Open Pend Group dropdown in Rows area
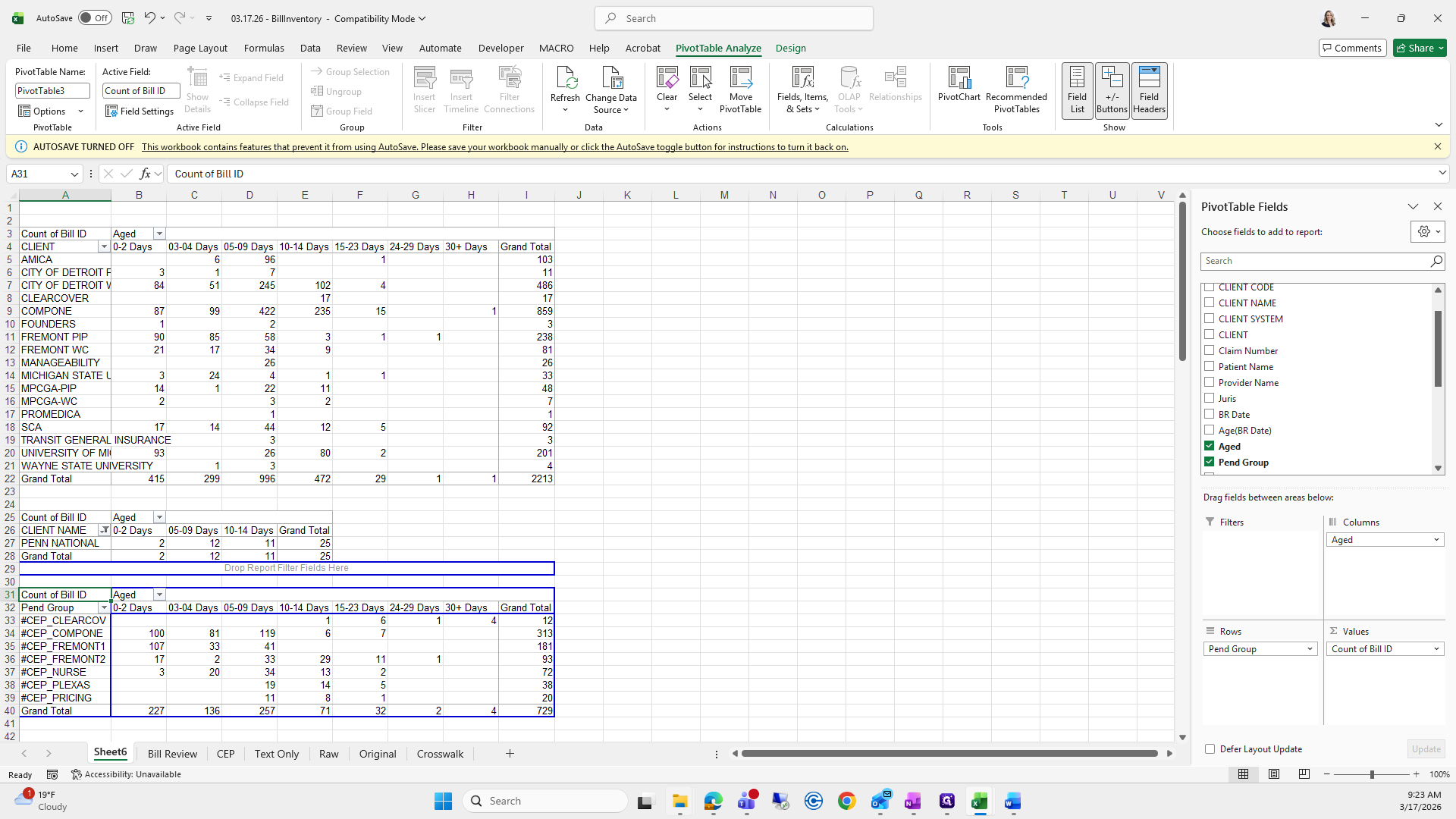This screenshot has width=1456, height=819. click(1310, 649)
